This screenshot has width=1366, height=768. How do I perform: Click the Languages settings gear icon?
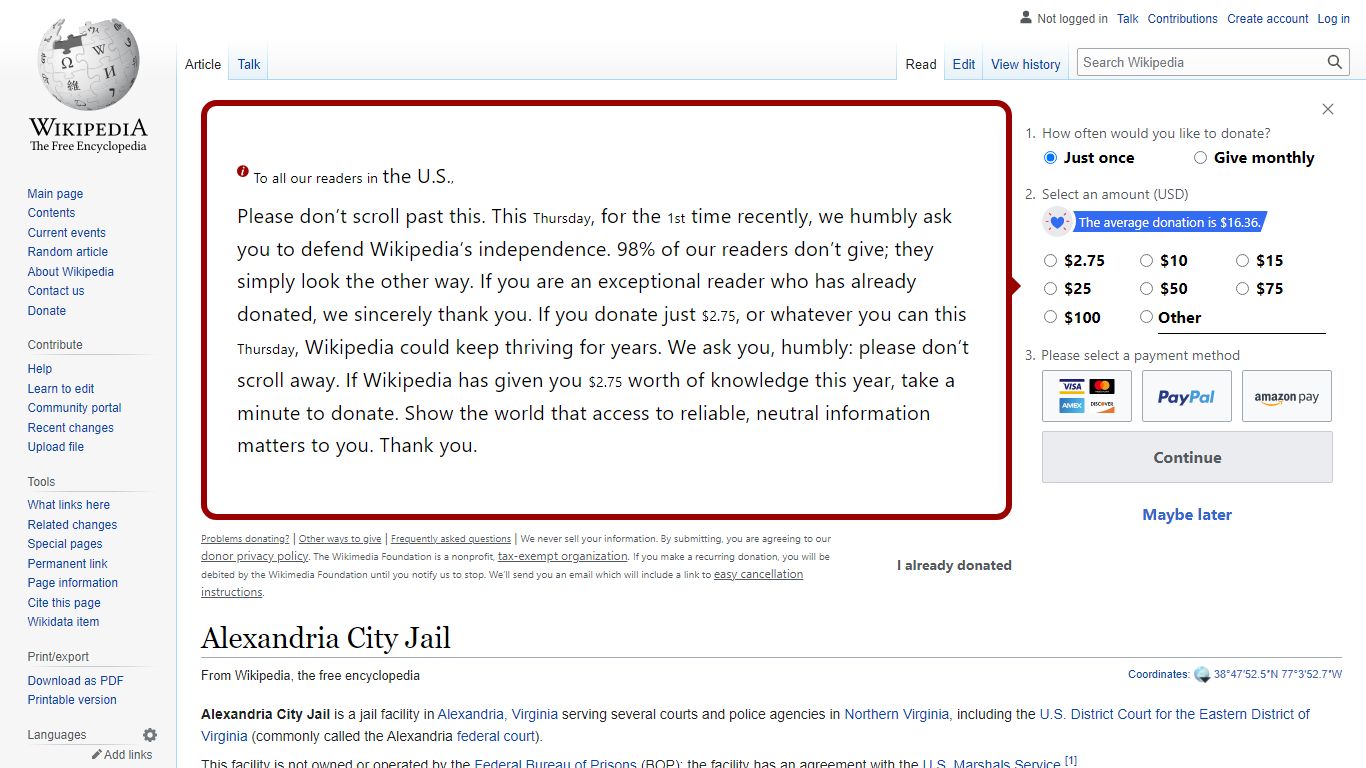(x=150, y=735)
